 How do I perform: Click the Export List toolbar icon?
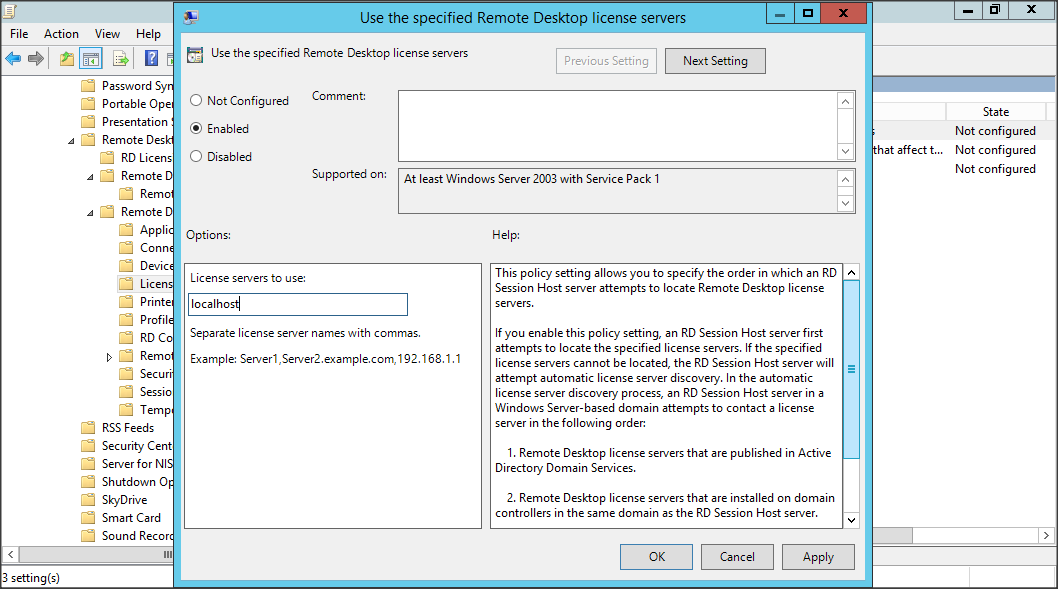point(120,59)
